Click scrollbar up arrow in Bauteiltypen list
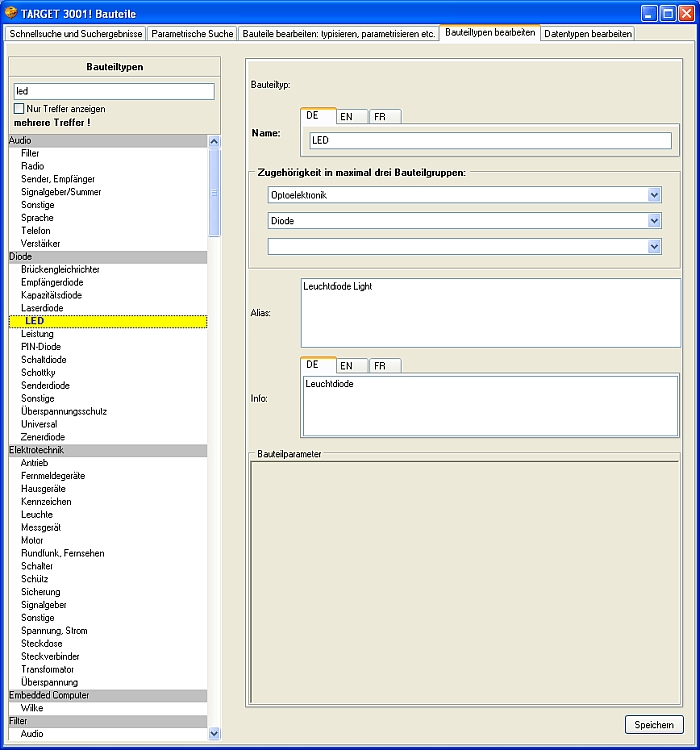The image size is (700, 750). pyautogui.click(x=214, y=142)
